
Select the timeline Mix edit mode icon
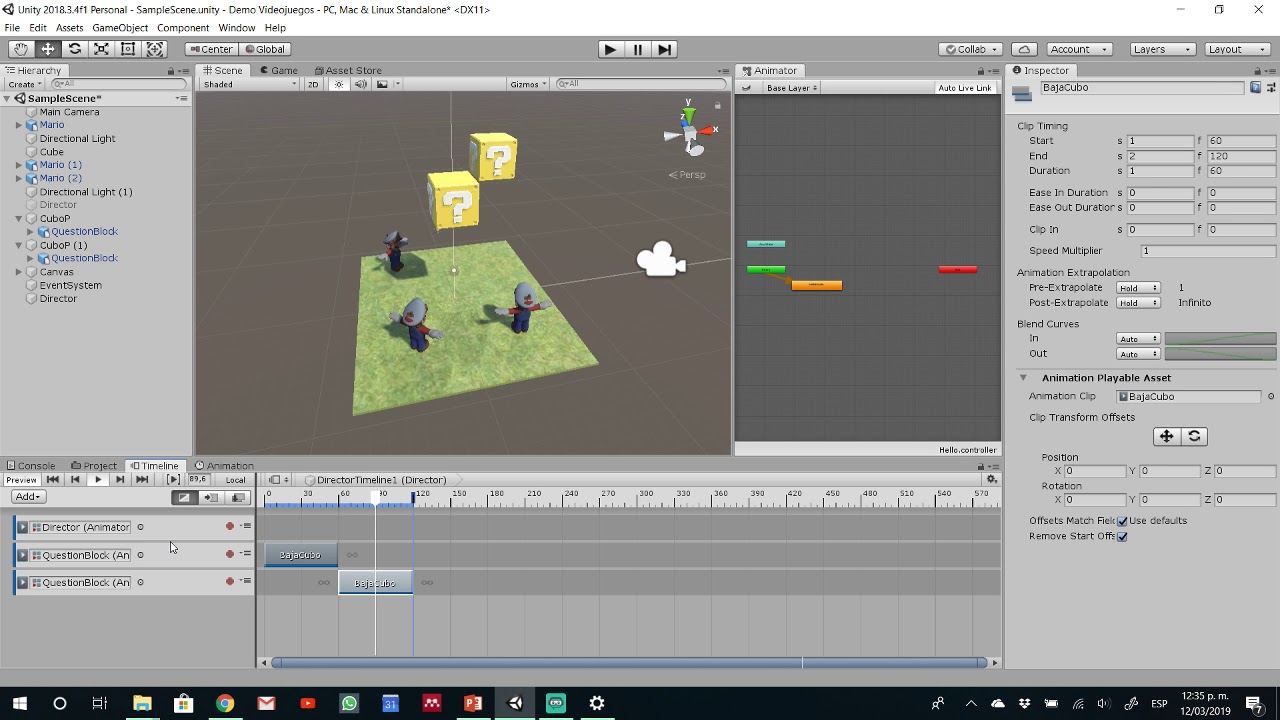tap(184, 497)
